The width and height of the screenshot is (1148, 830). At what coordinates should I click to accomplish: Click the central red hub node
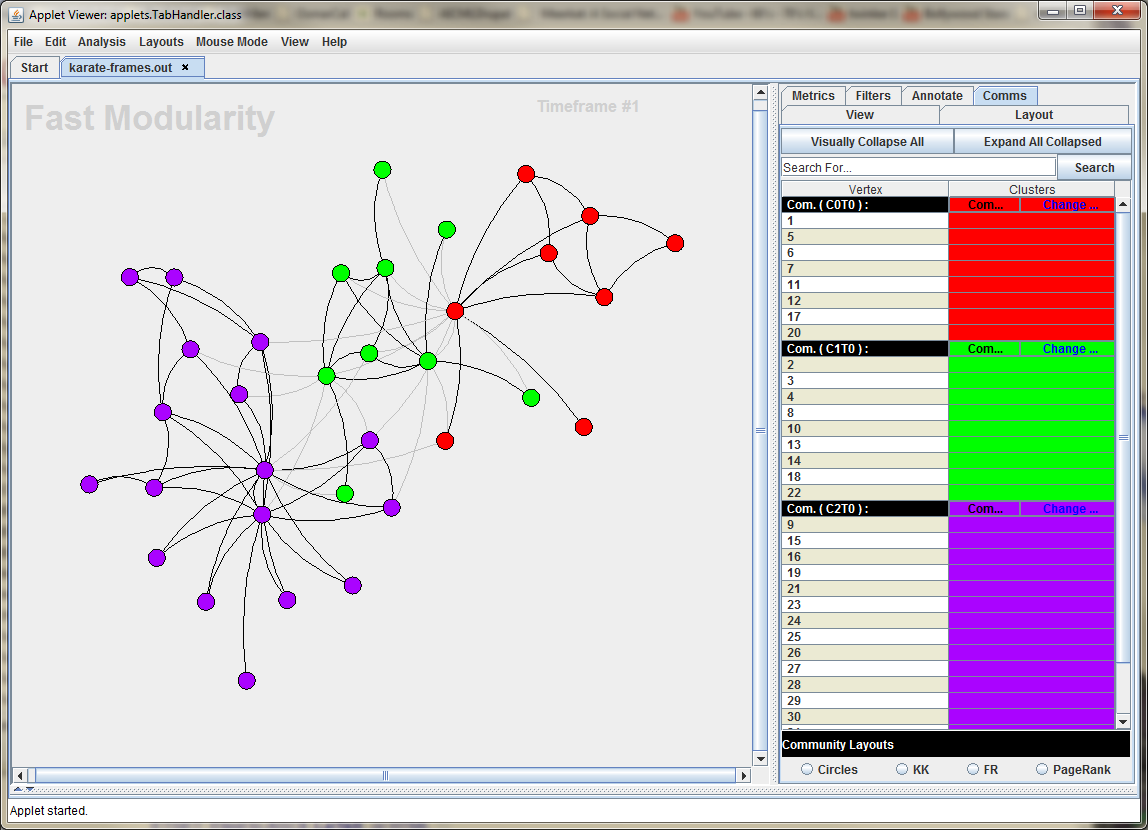455,311
